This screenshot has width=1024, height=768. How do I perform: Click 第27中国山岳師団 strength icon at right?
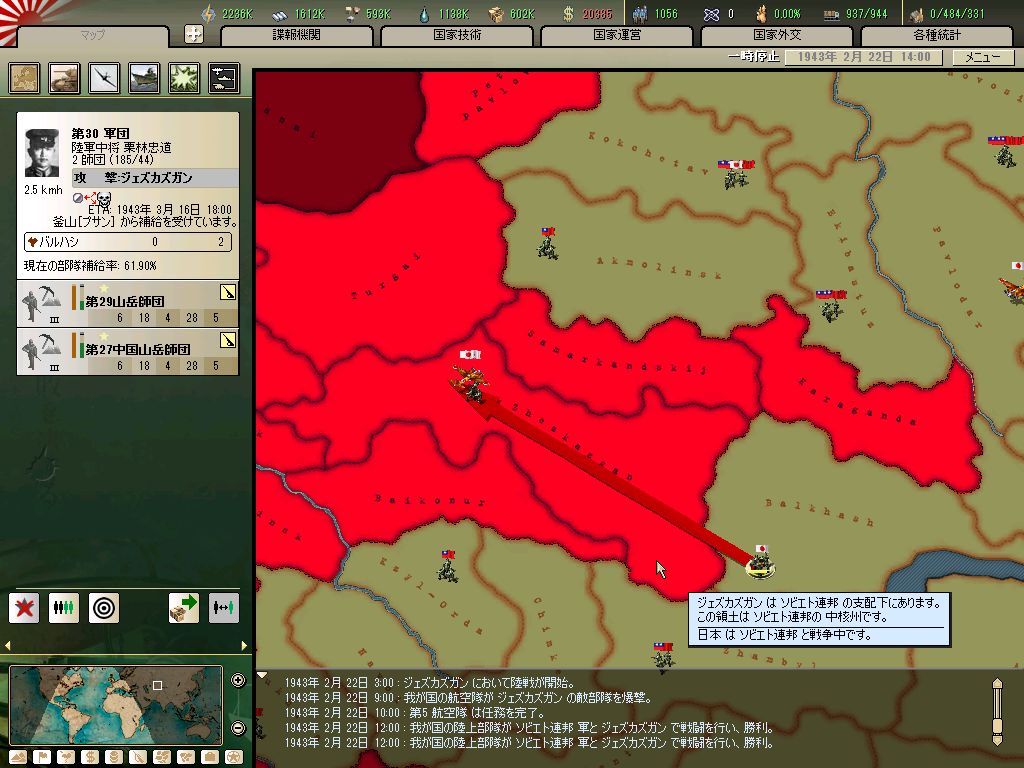228,340
